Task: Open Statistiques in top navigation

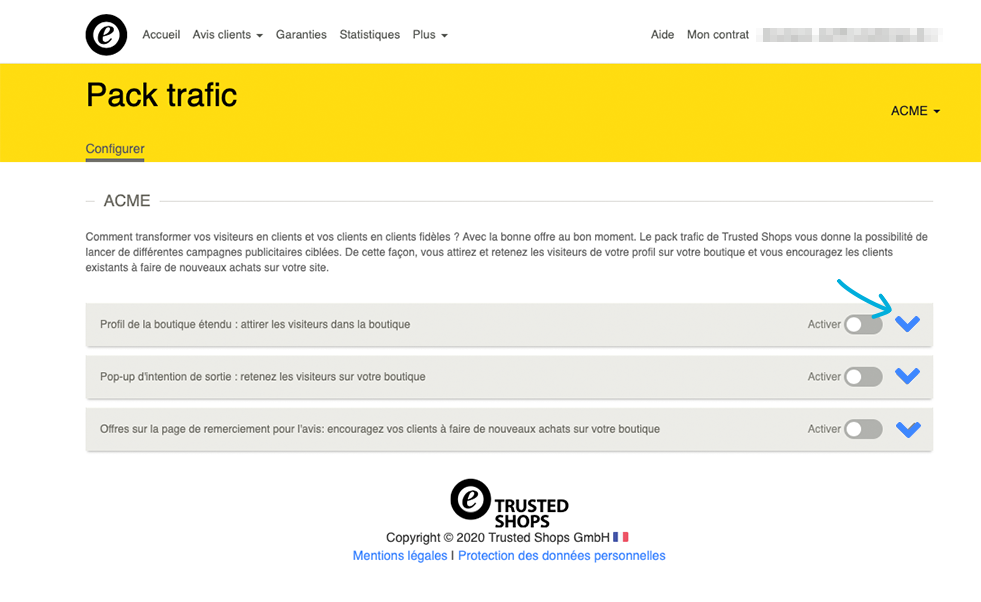Action: (x=370, y=35)
